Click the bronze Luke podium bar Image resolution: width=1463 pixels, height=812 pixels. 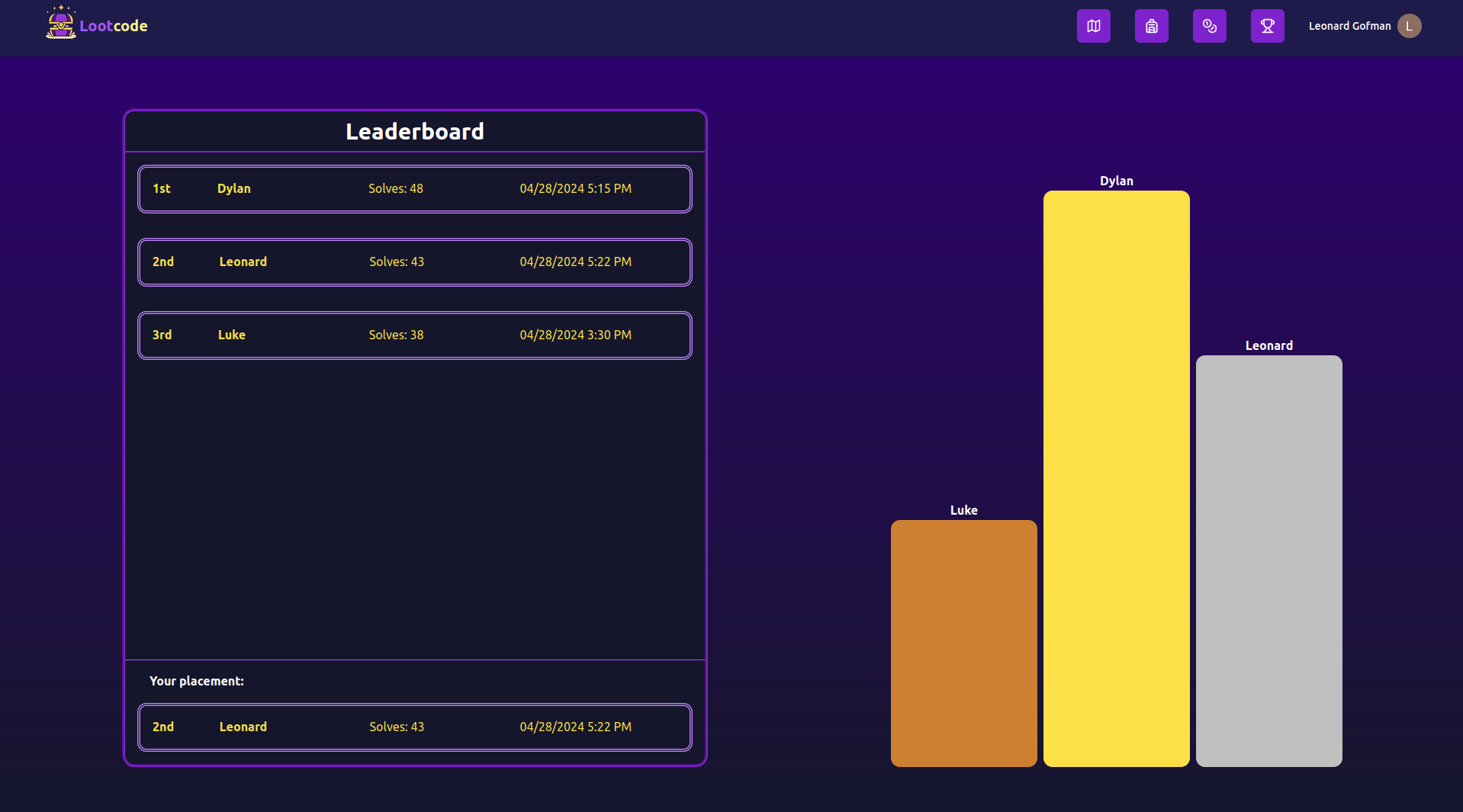click(x=964, y=644)
